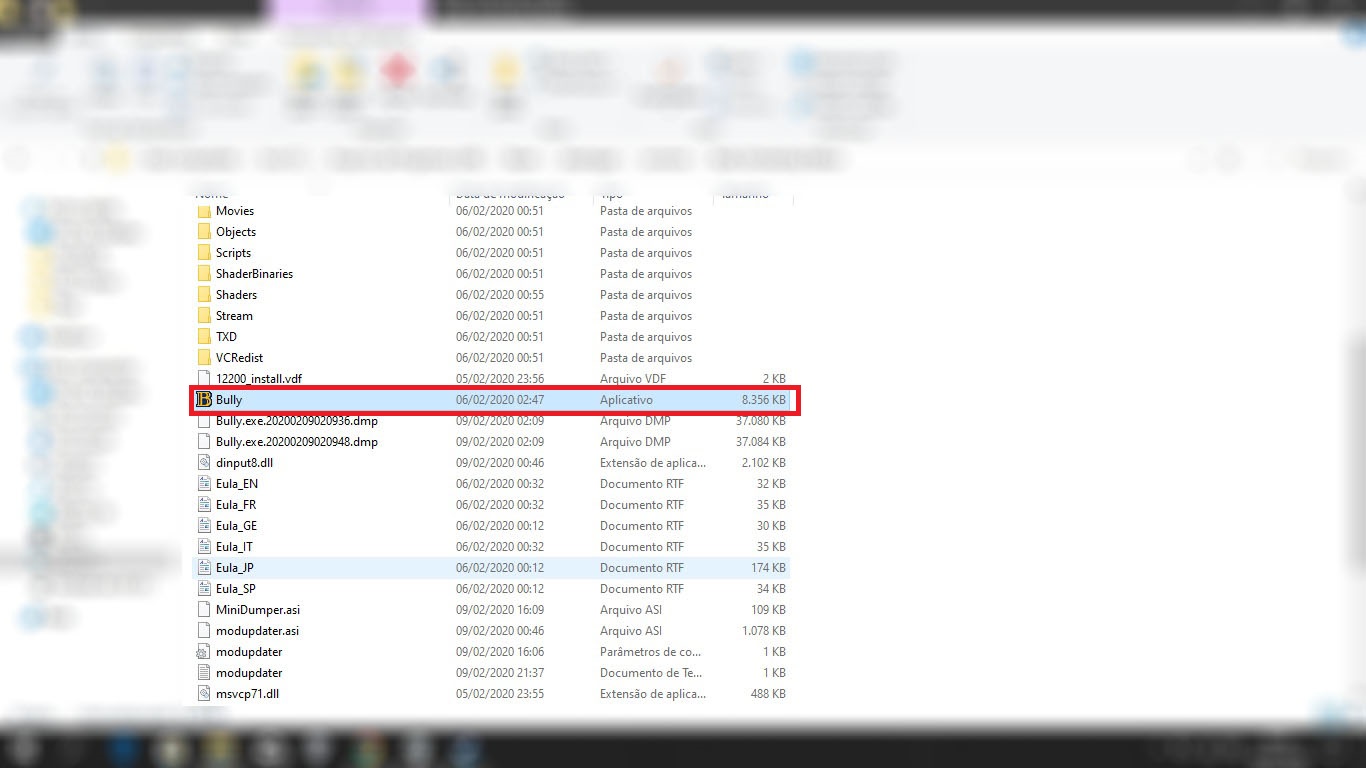Select the file name "Eula_JP"
The image size is (1366, 768).
235,568
